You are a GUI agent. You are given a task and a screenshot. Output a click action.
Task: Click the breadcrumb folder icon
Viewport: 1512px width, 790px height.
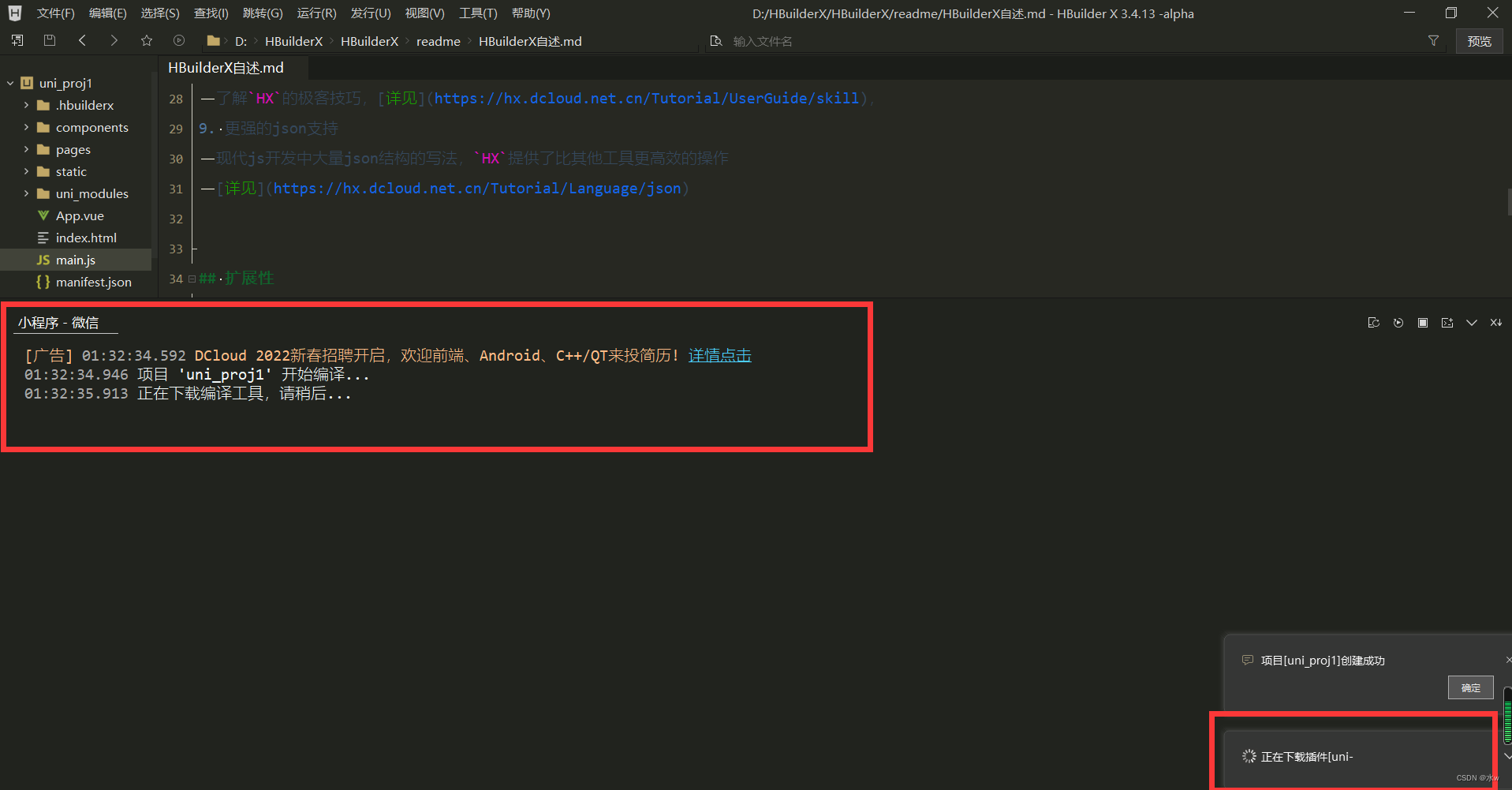pos(213,40)
